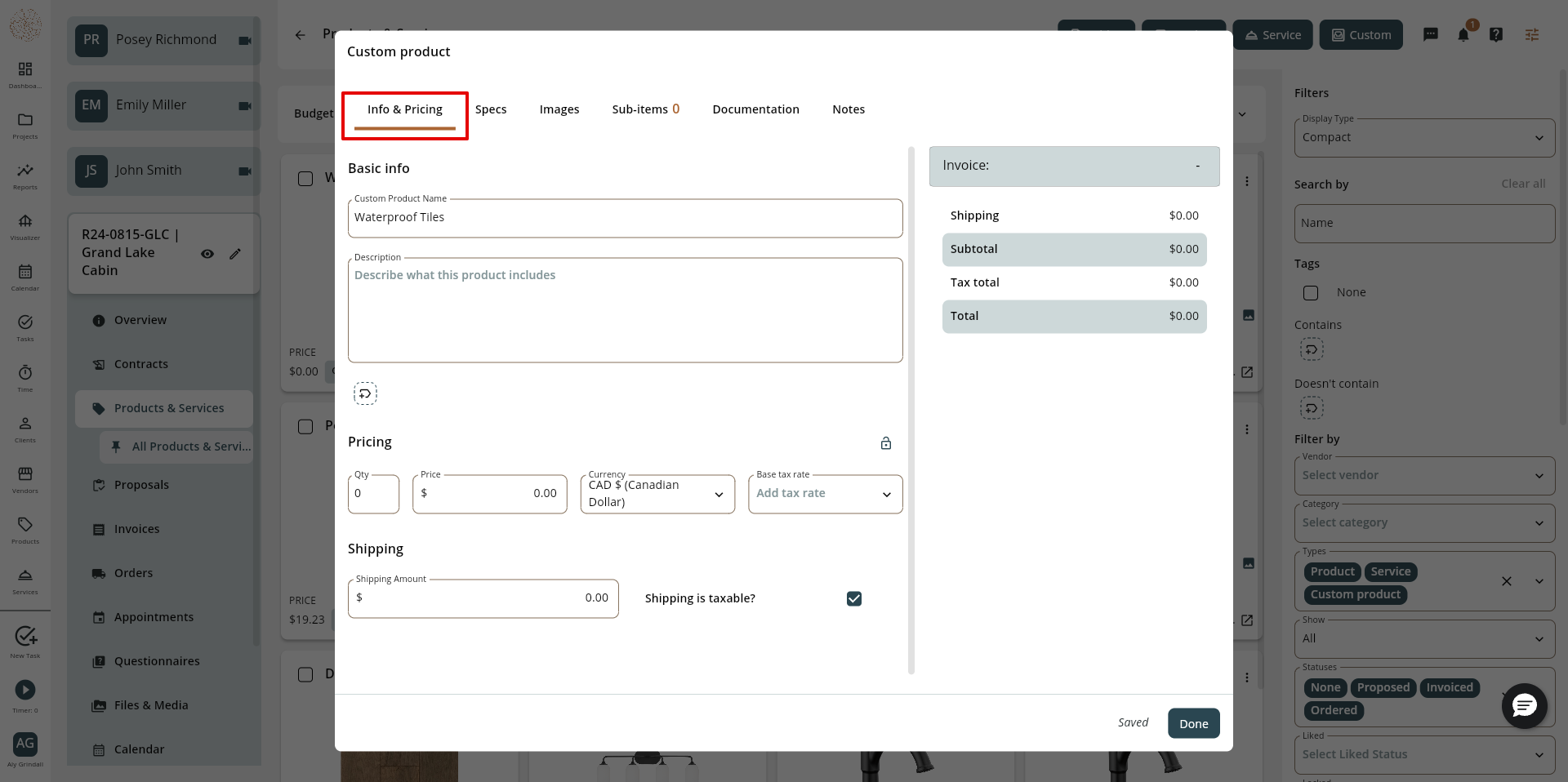Screen dimensions: 1568x782
Task: Click video camera icon beside Posey Richmond
Action: [x=245, y=41]
